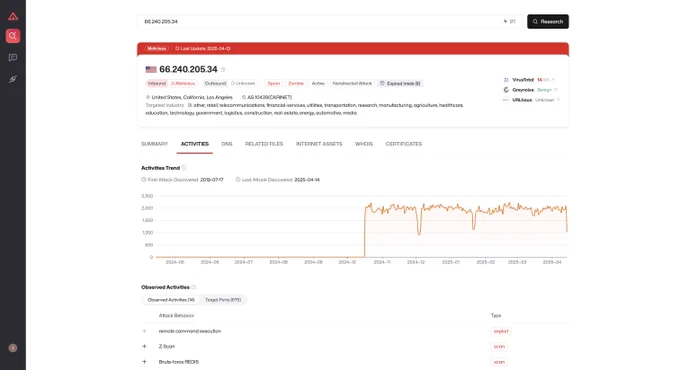Click the Research button

tap(548, 21)
